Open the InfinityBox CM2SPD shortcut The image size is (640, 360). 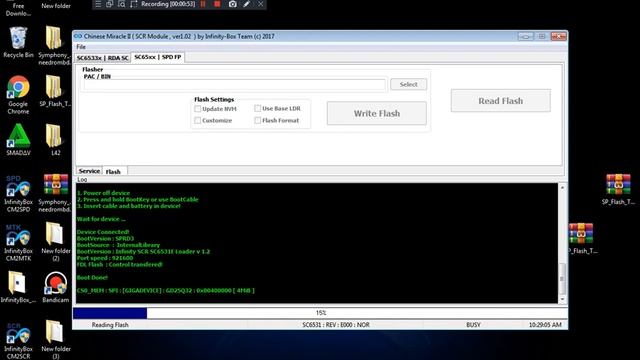(18, 193)
